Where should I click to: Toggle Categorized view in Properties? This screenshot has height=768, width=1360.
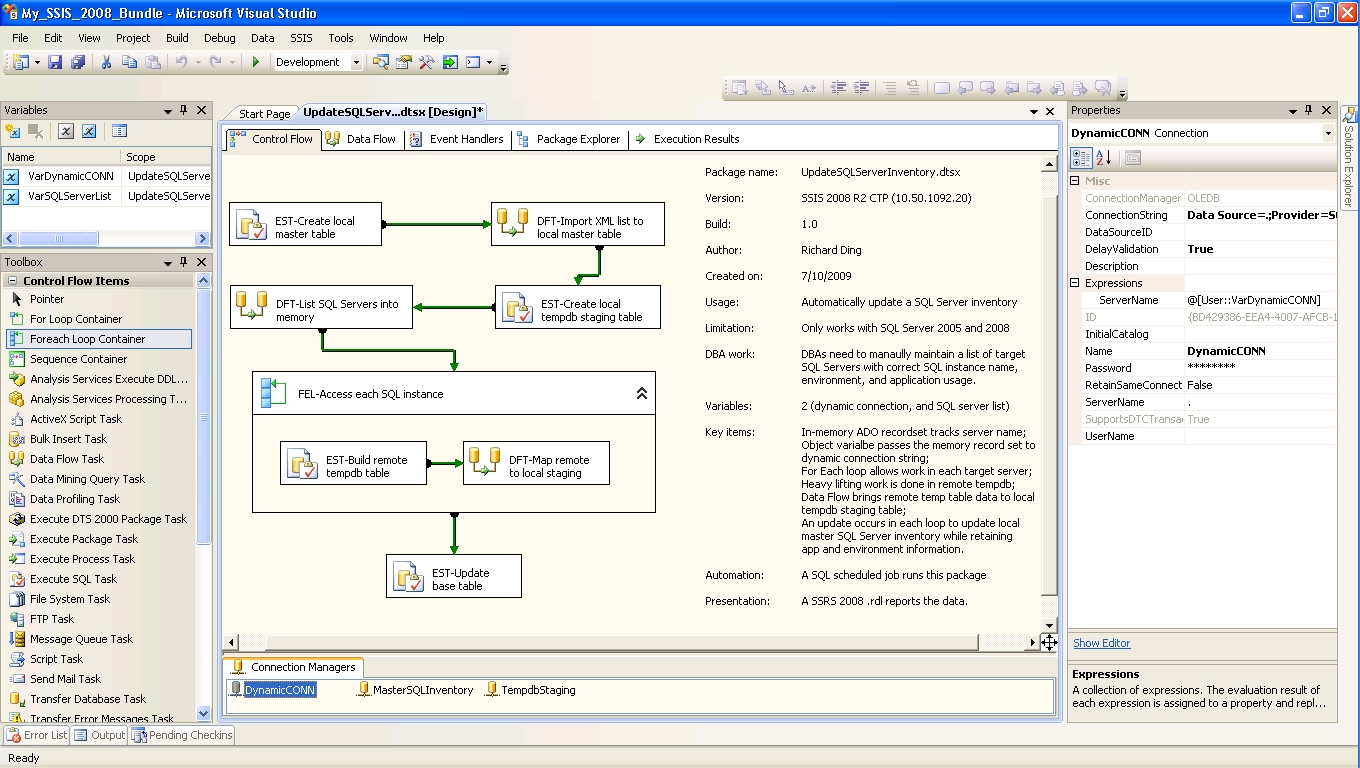pos(1081,158)
